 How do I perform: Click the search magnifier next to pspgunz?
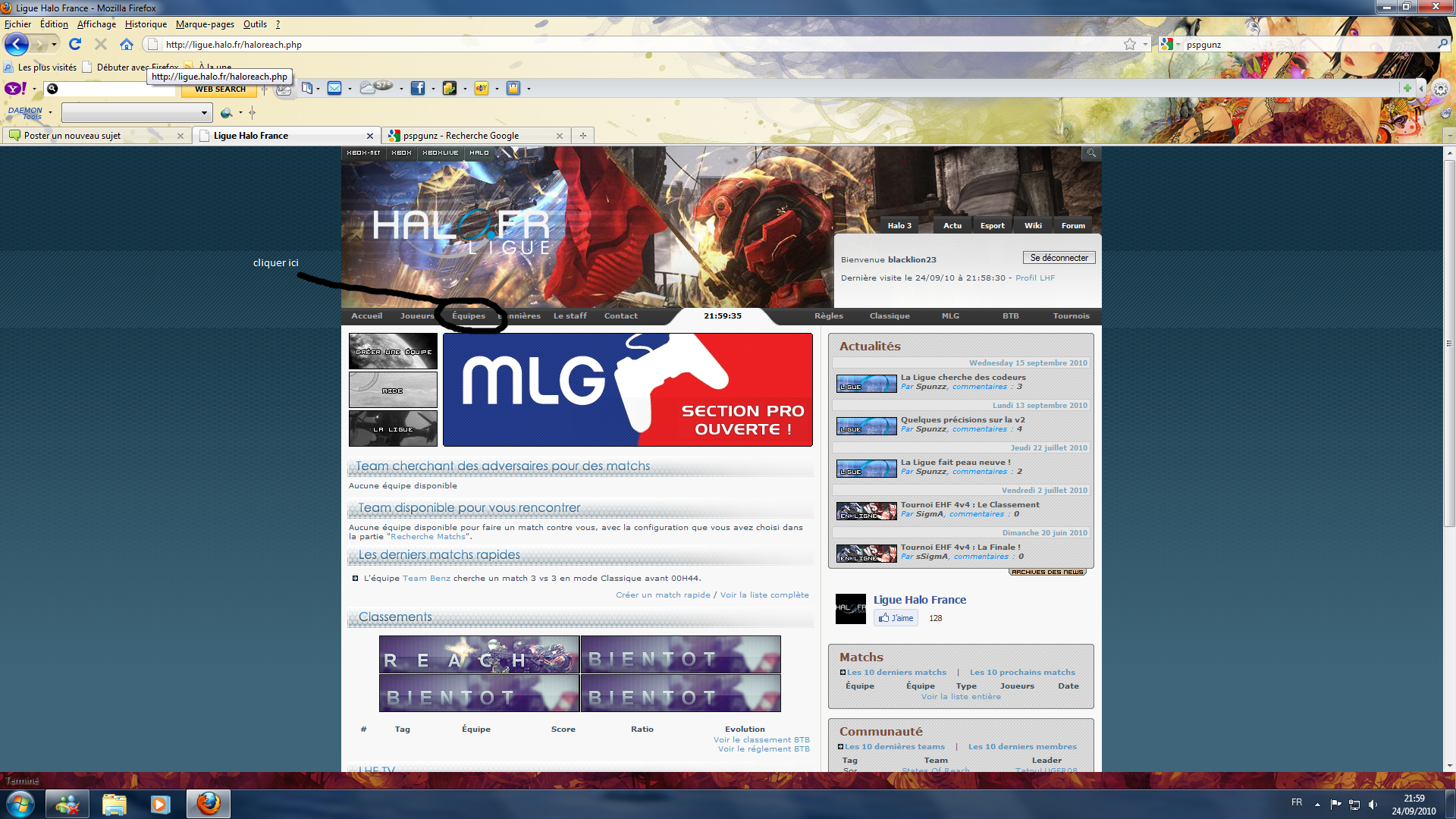click(1442, 44)
